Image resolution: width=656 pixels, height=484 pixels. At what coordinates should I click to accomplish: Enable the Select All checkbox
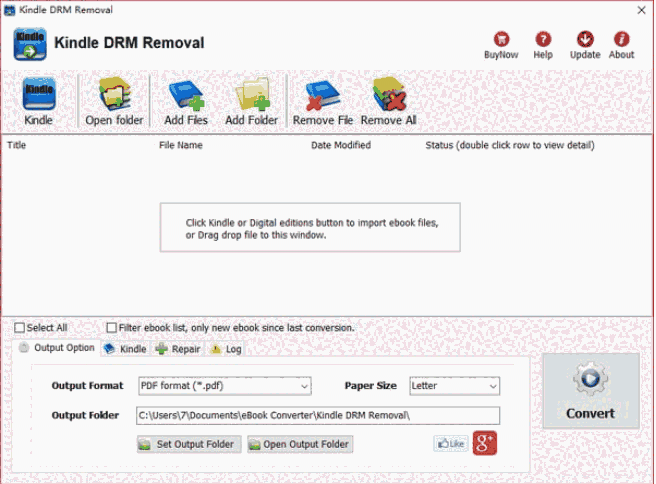(19, 328)
